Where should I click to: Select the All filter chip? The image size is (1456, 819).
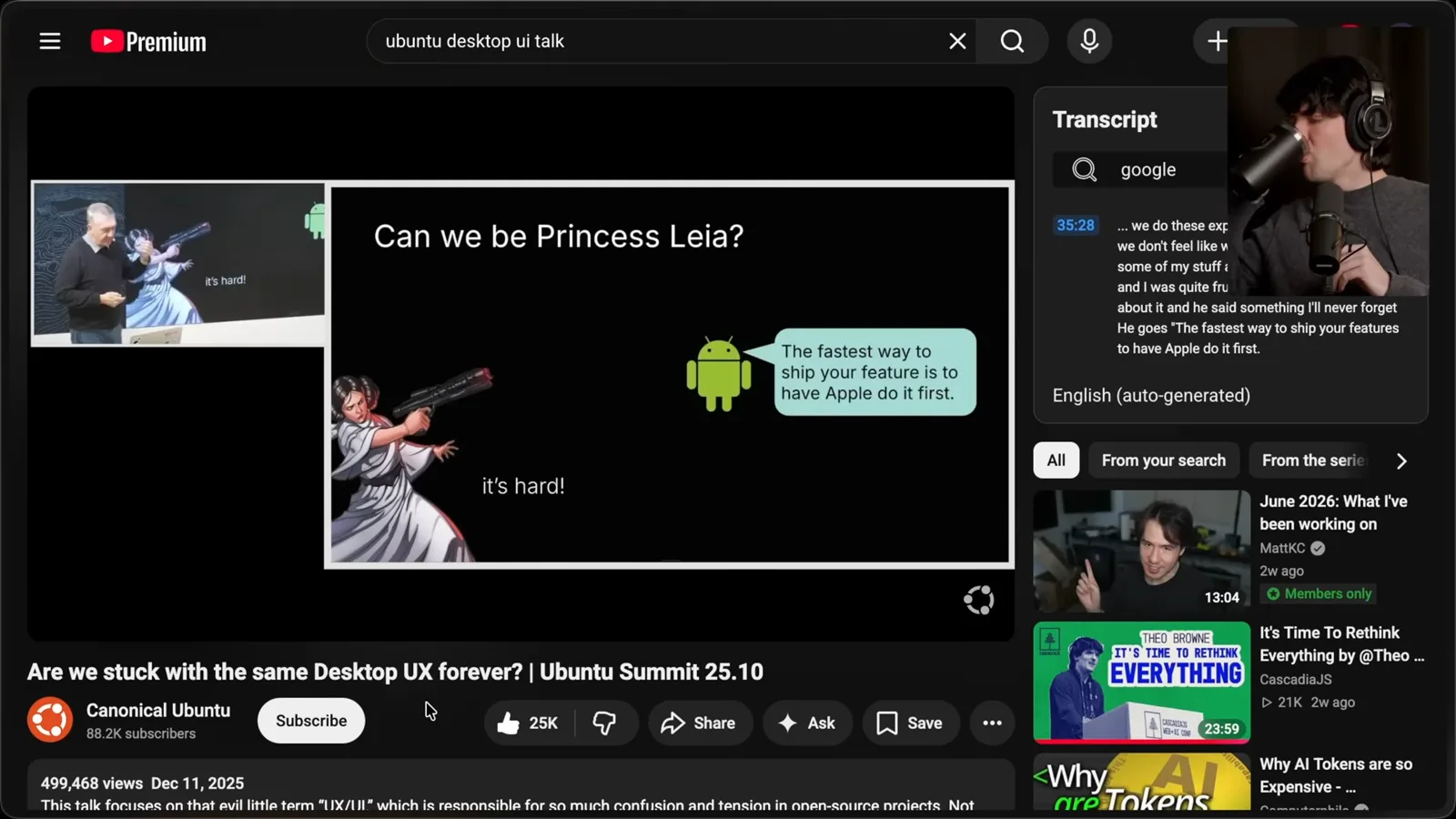pyautogui.click(x=1056, y=460)
